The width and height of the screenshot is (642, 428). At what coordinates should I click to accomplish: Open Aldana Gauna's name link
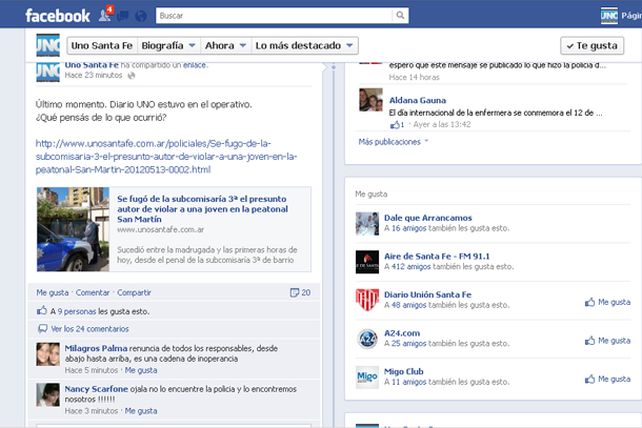pos(417,100)
